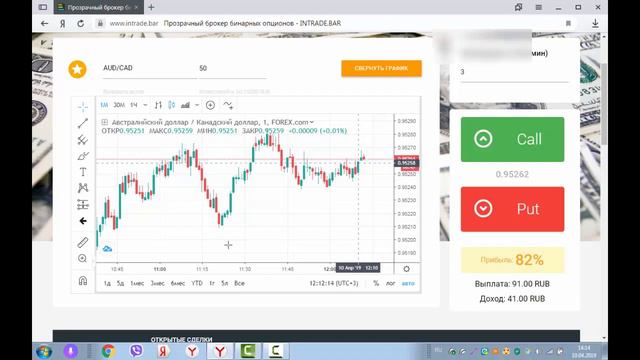Image resolution: width=640 pixels, height=360 pixels.
Task: Open the time interval dropdown arrow
Action: pyautogui.click(x=145, y=105)
